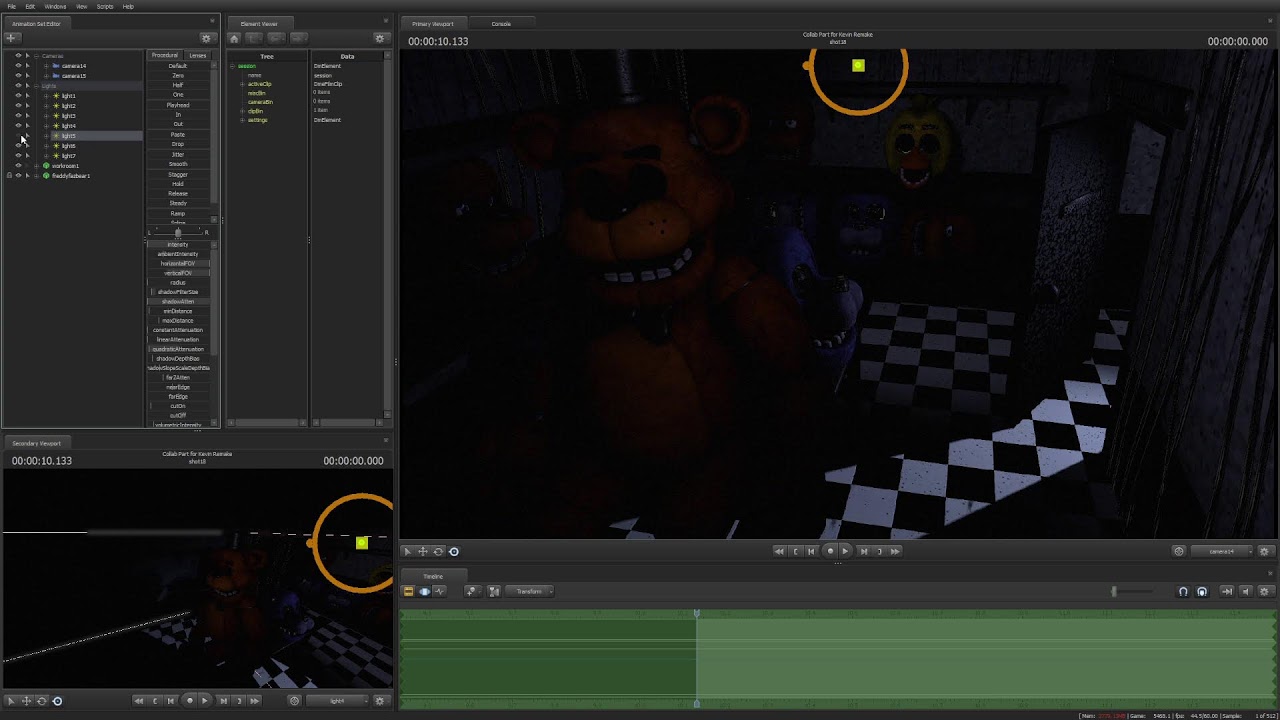Click the playhead marker on the timeline

(697, 613)
